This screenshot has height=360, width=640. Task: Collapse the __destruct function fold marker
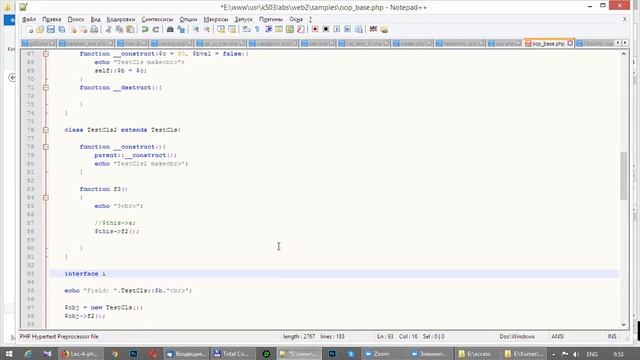coord(46,87)
